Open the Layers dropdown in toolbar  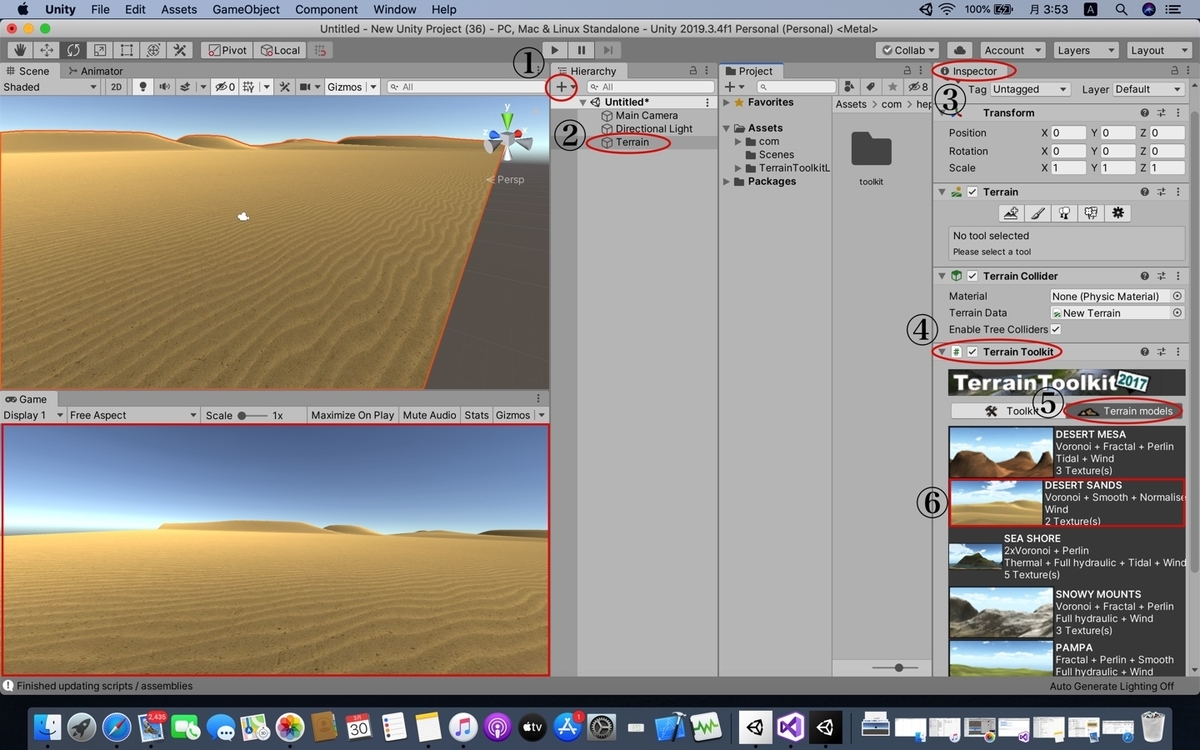pos(1085,50)
